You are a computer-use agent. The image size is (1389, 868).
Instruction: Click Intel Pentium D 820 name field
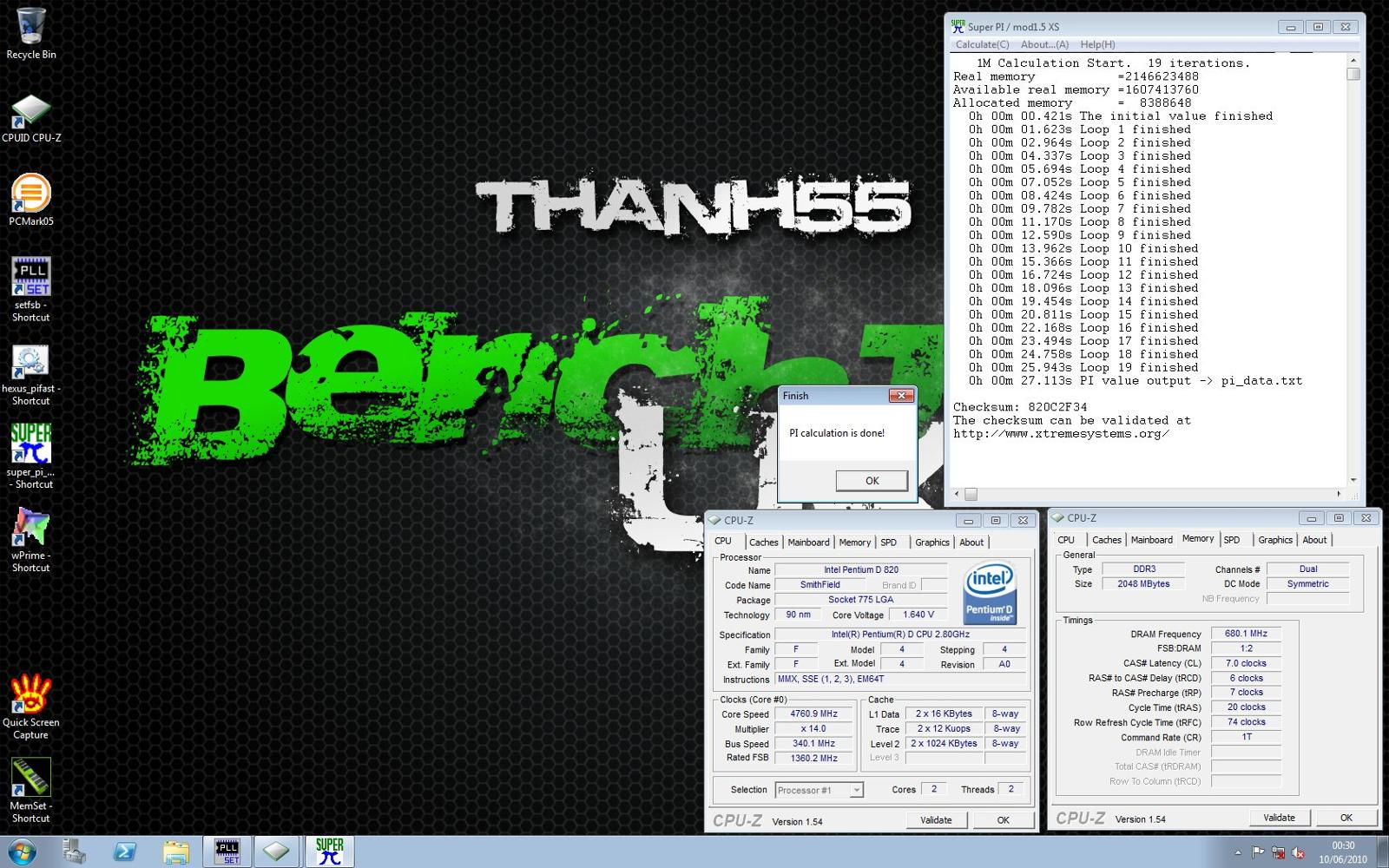[860, 570]
